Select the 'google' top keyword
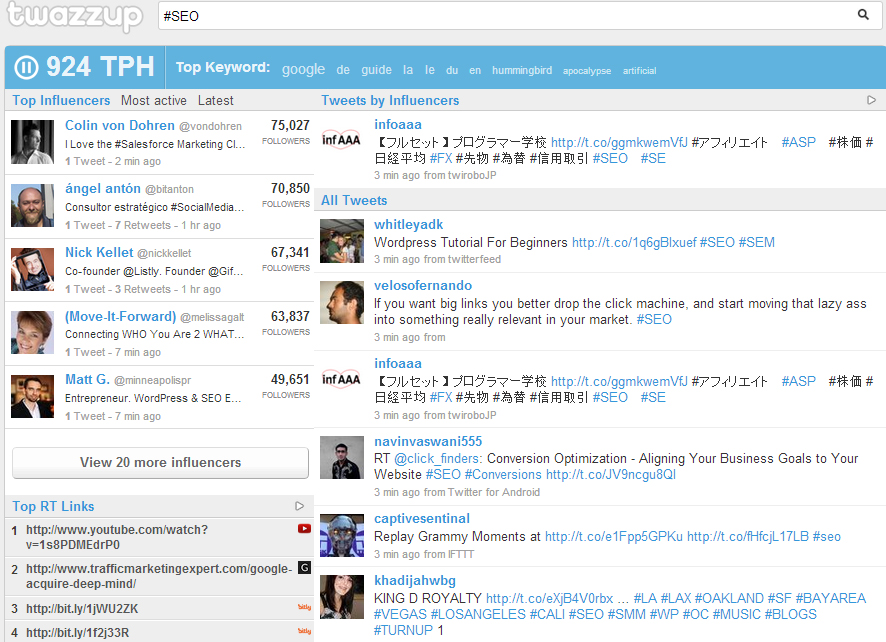This screenshot has width=886, height=642. point(303,70)
